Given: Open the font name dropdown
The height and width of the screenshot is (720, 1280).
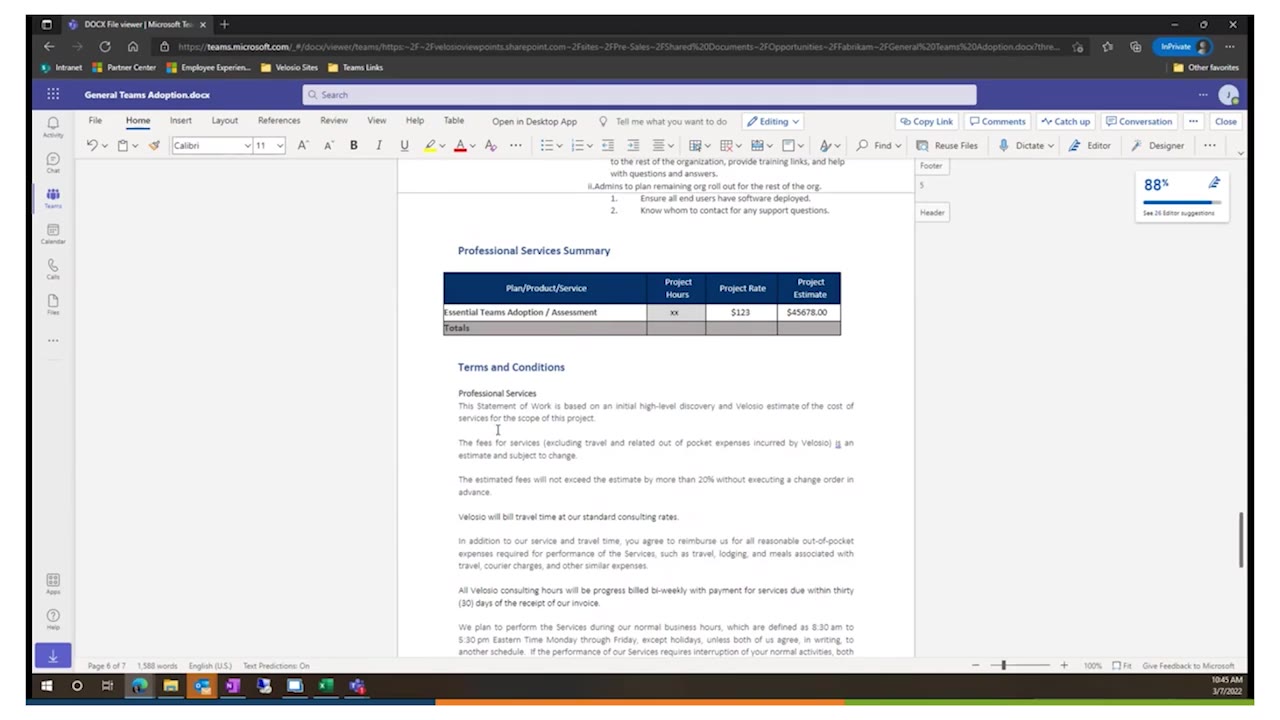Looking at the screenshot, I should (x=247, y=145).
